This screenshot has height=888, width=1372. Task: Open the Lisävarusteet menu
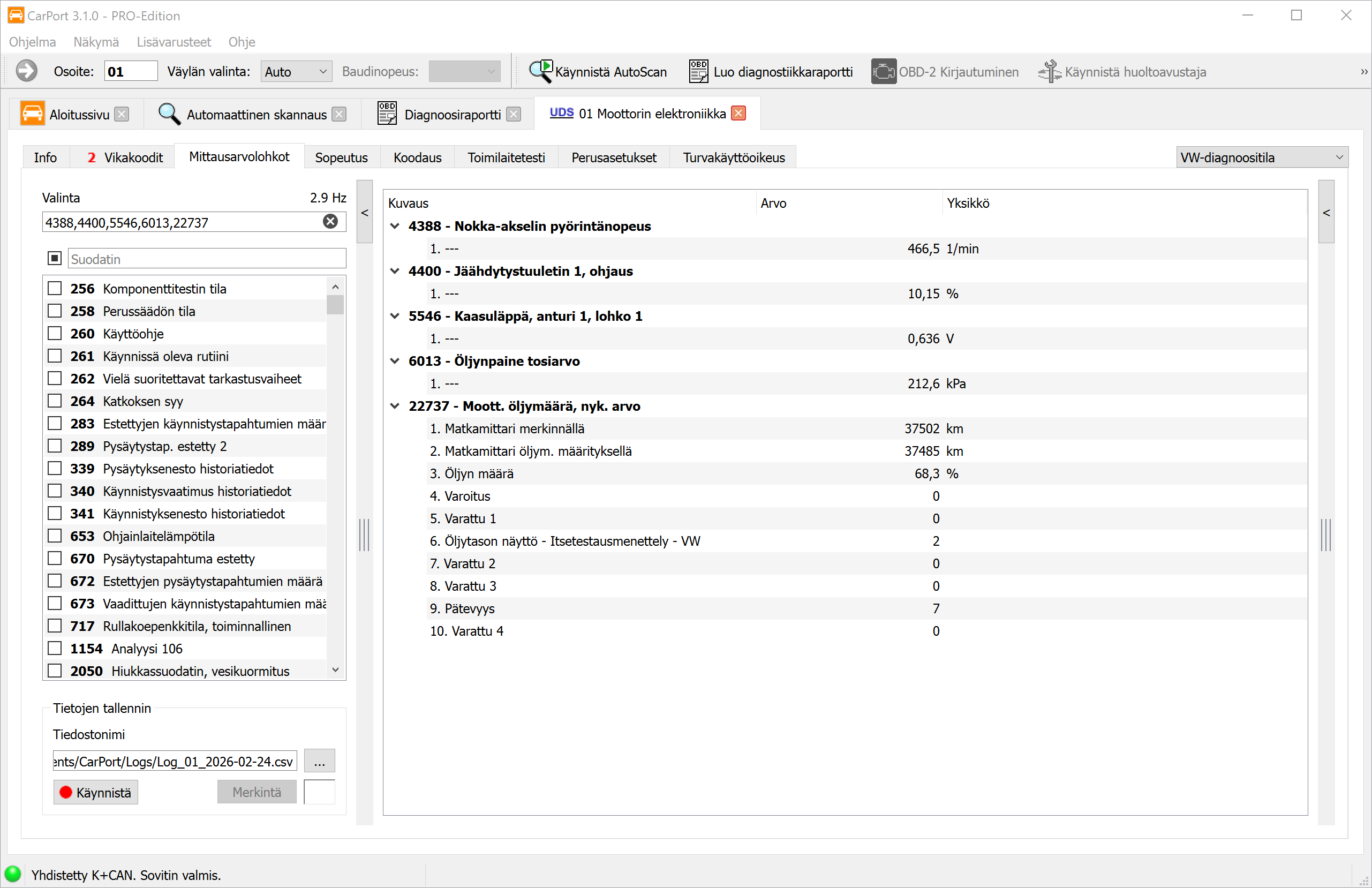pyautogui.click(x=174, y=42)
